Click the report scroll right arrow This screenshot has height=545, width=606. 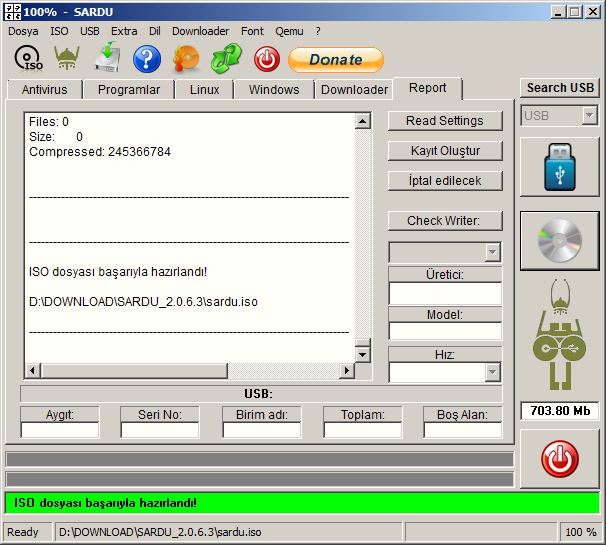pyautogui.click(x=347, y=371)
